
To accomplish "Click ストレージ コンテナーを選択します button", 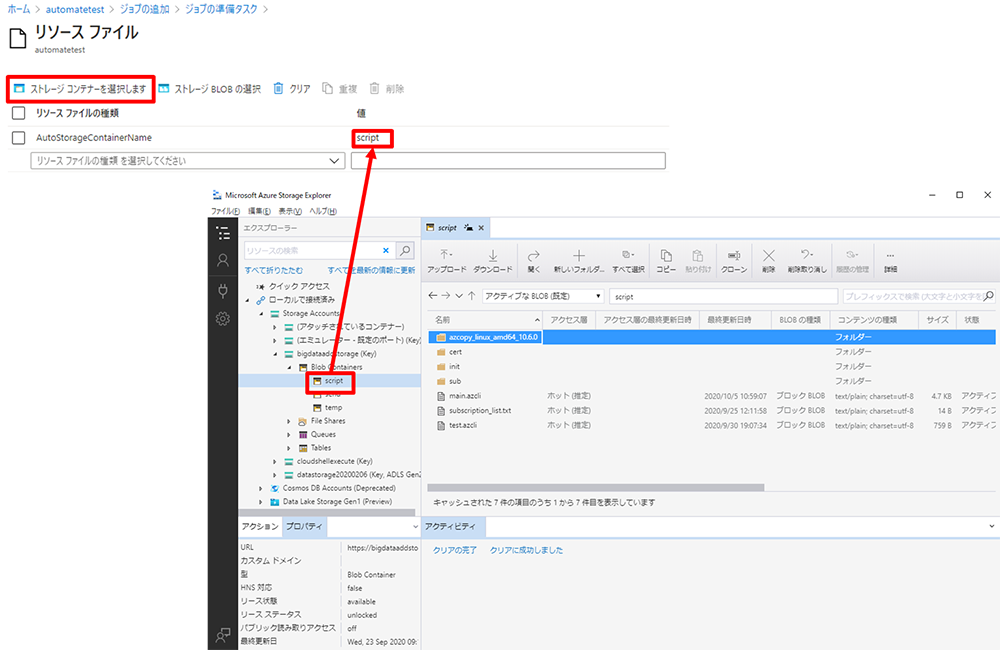I will (80, 89).
